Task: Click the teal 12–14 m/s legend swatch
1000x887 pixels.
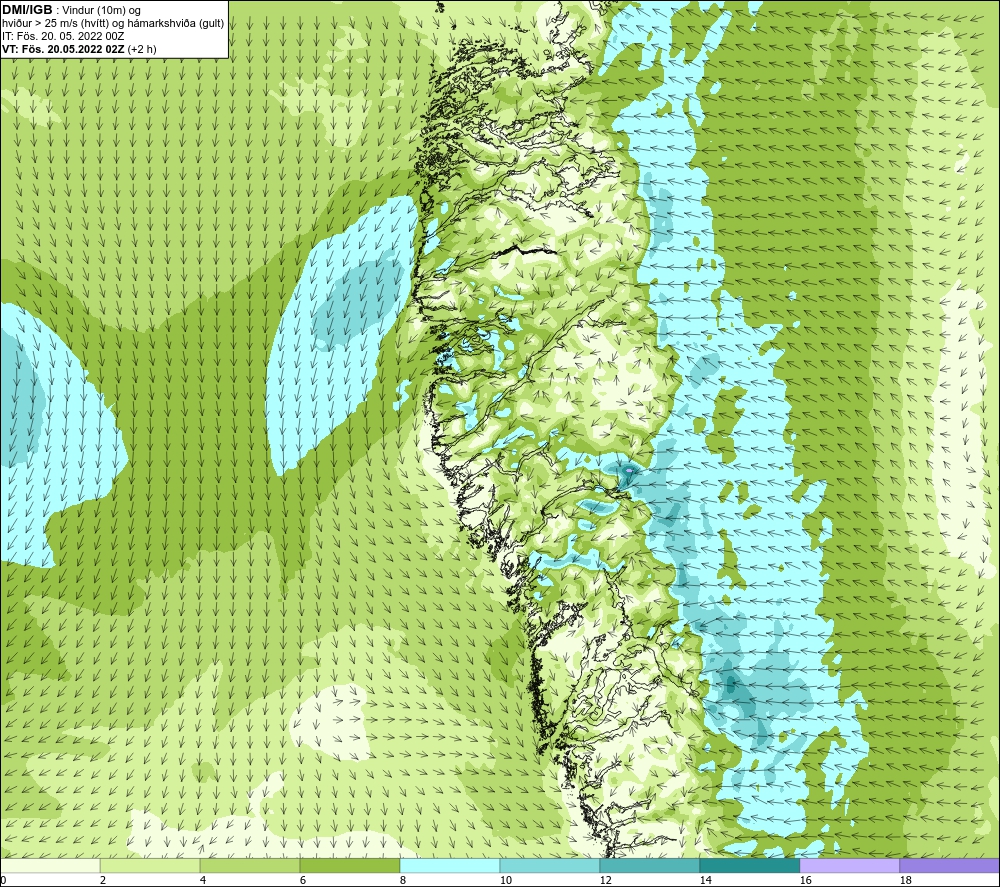Action: (x=649, y=865)
